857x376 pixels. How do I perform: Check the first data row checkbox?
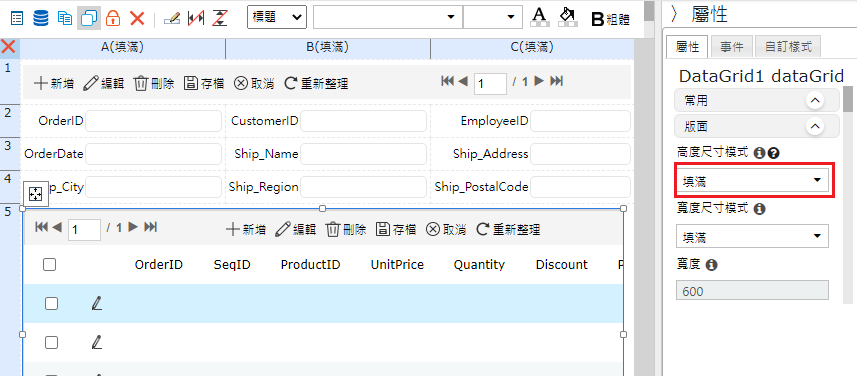coord(51,303)
